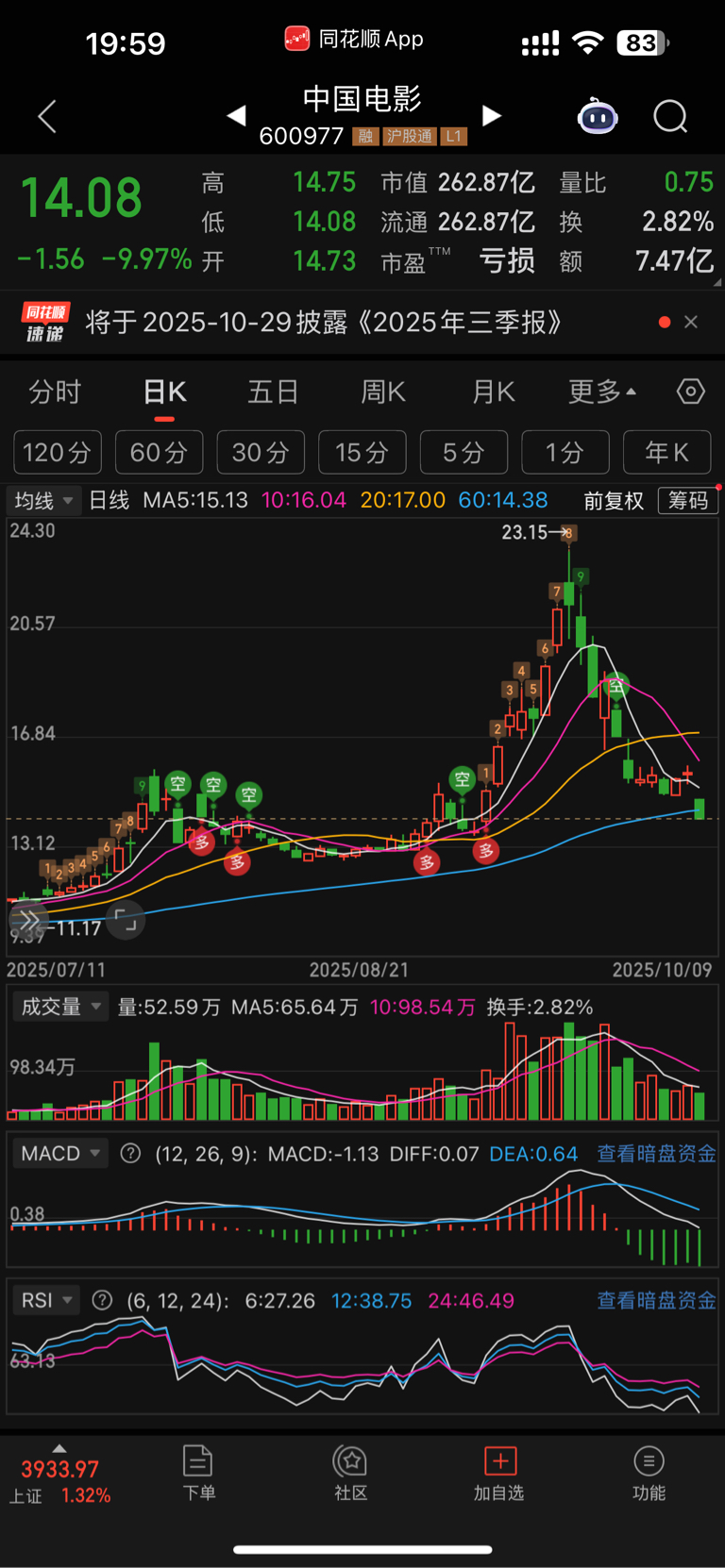This screenshot has width=725, height=1568.
Task: Tap the 量:52.59万 volume reading
Action: pyautogui.click(x=169, y=1008)
